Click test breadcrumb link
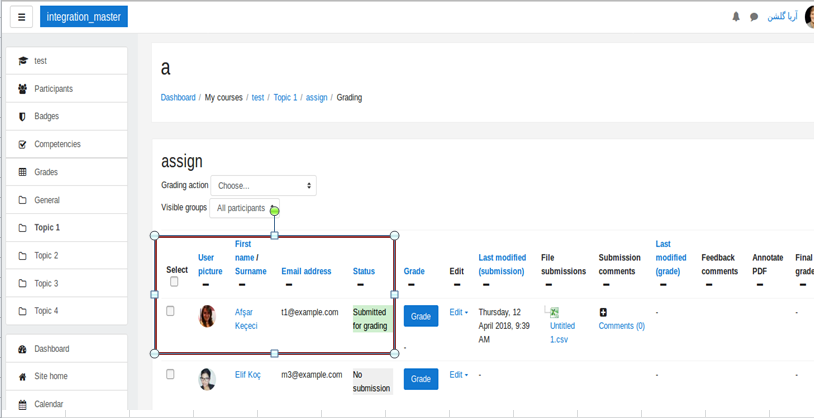The width and height of the screenshot is (814, 418). 258,97
